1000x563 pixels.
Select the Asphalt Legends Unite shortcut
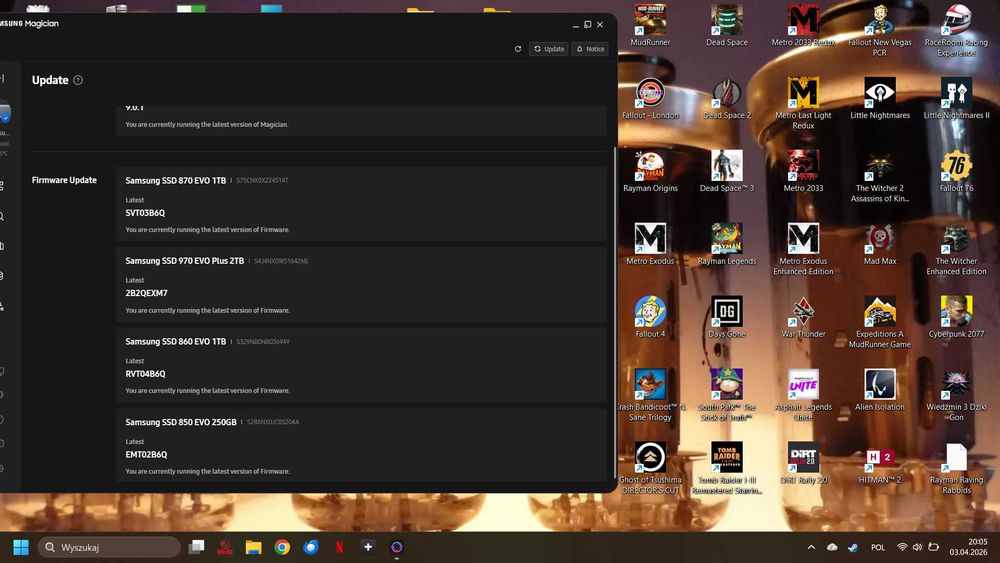tap(803, 395)
